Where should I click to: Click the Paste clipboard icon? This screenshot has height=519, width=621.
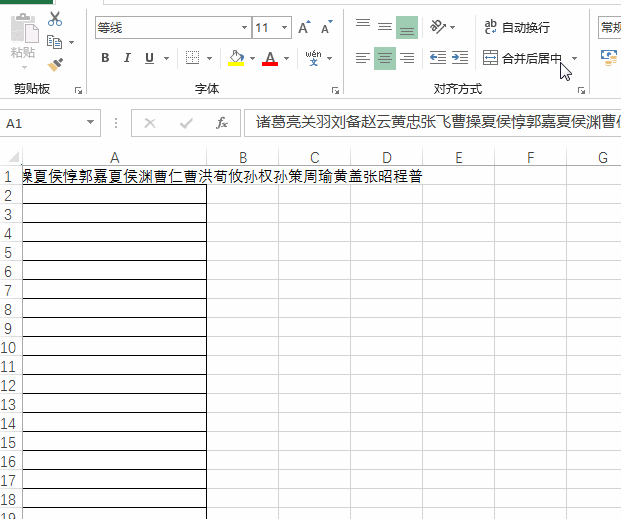[24, 29]
